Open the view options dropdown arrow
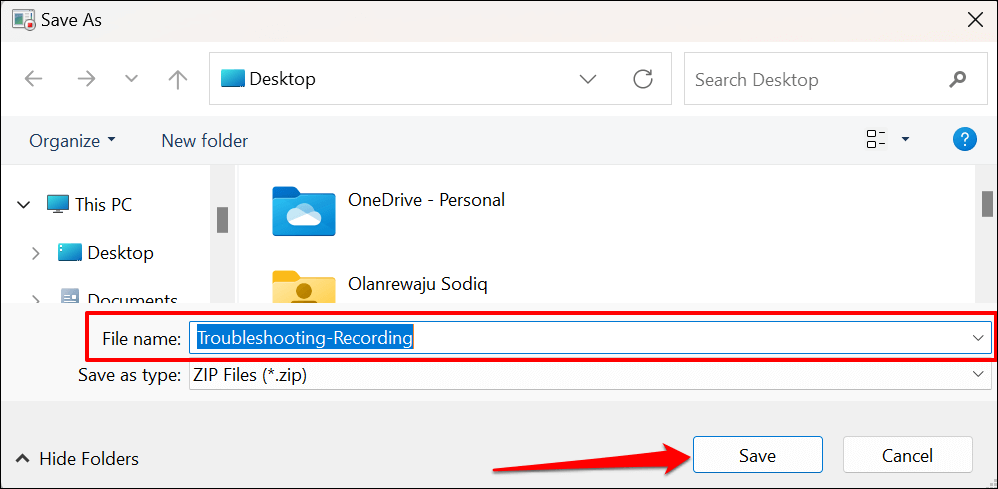 tap(905, 140)
